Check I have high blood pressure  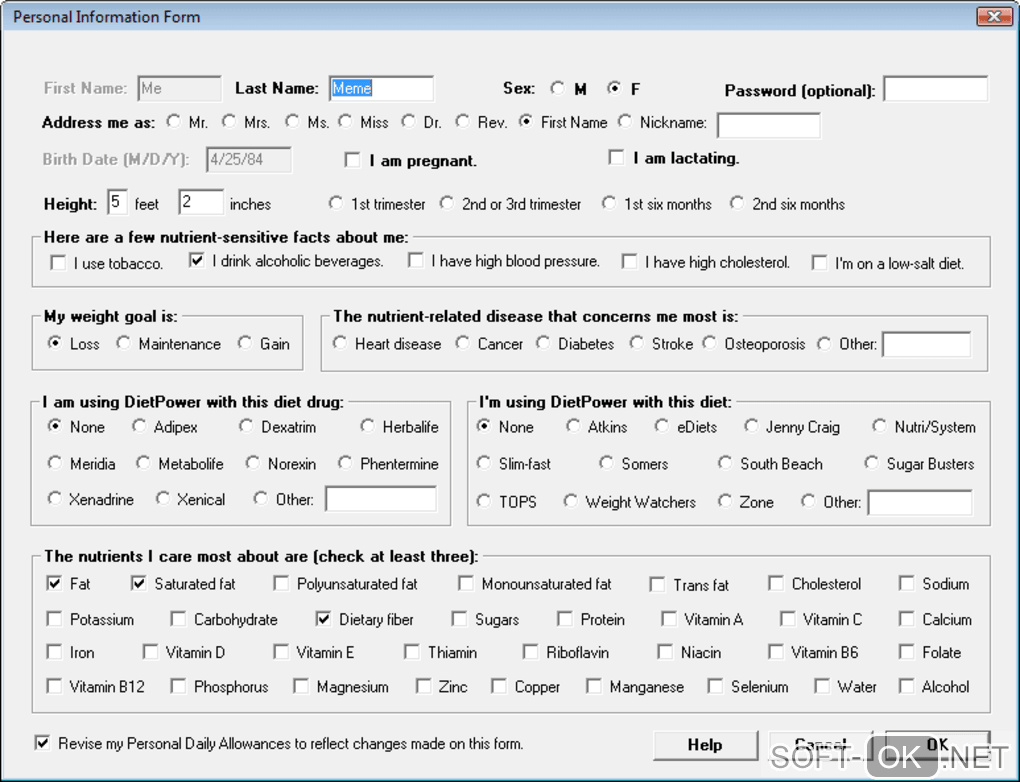pyautogui.click(x=416, y=261)
